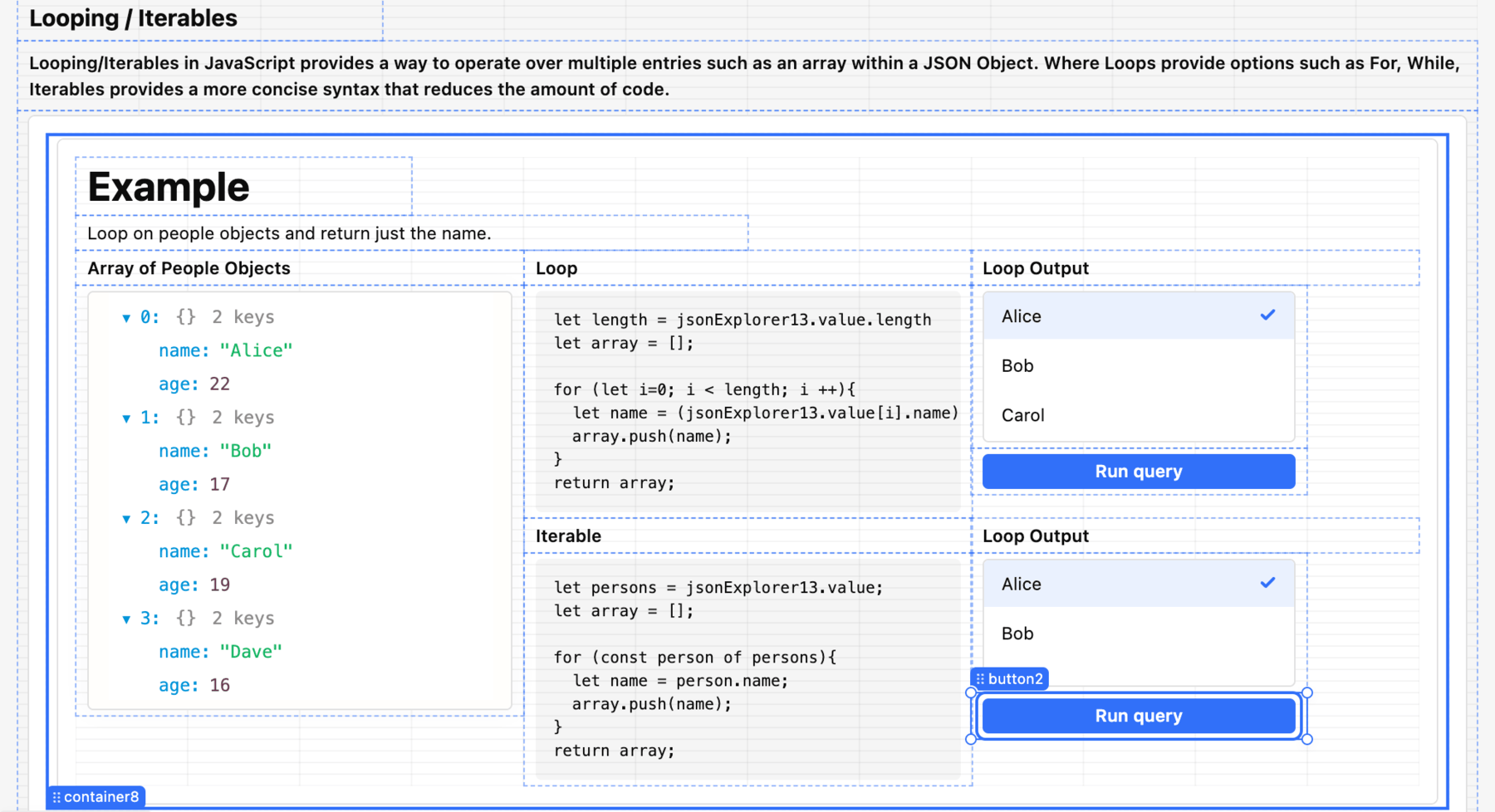Click the checkmark beside Alice in the second list
The image size is (1495, 812).
coord(1267,583)
